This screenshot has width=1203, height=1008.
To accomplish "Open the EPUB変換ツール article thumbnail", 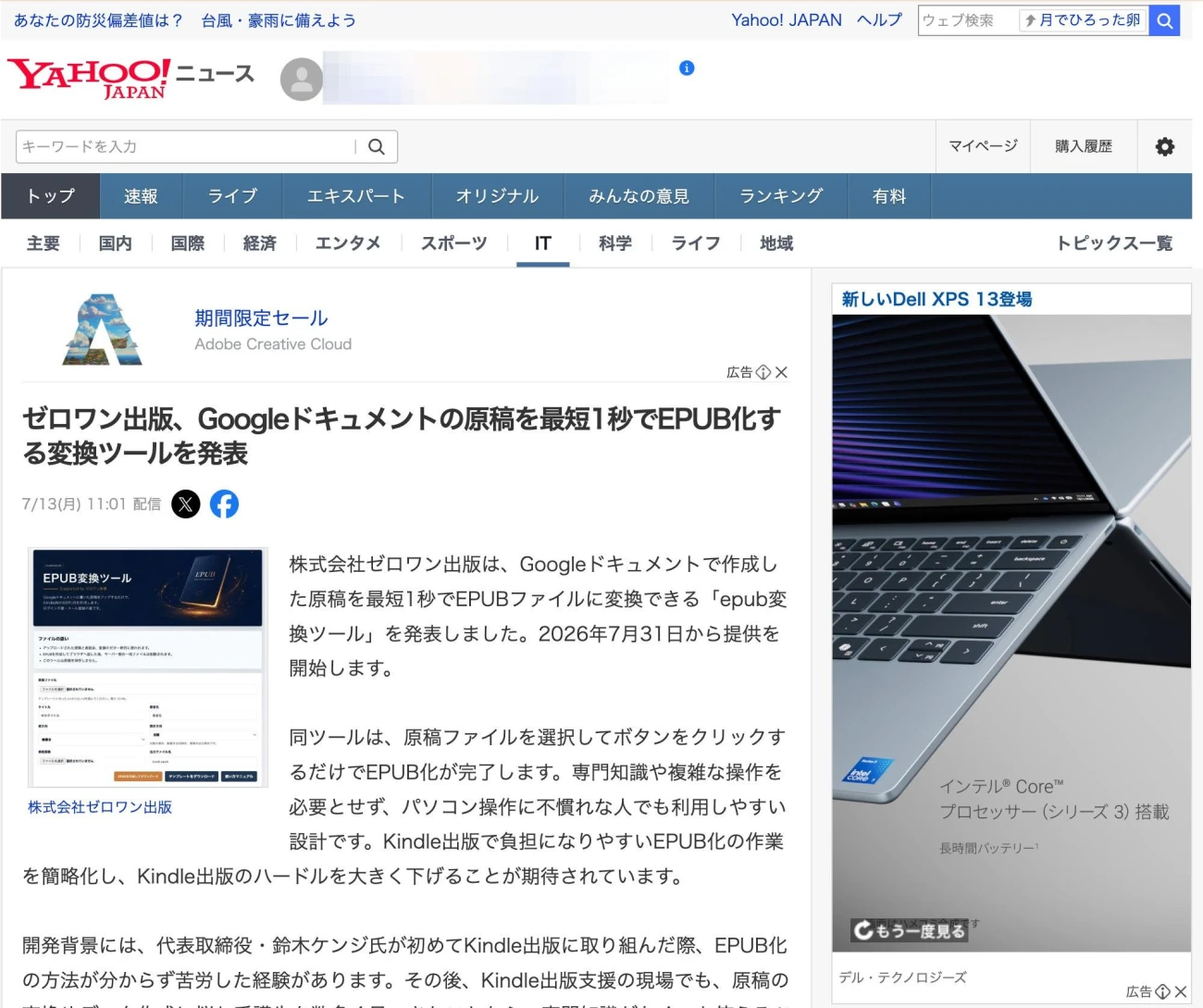I will click(148, 667).
